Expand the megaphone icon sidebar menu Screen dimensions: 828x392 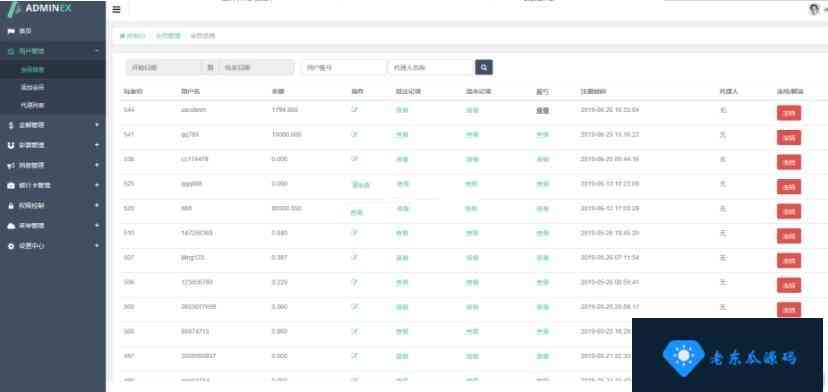[x=53, y=165]
